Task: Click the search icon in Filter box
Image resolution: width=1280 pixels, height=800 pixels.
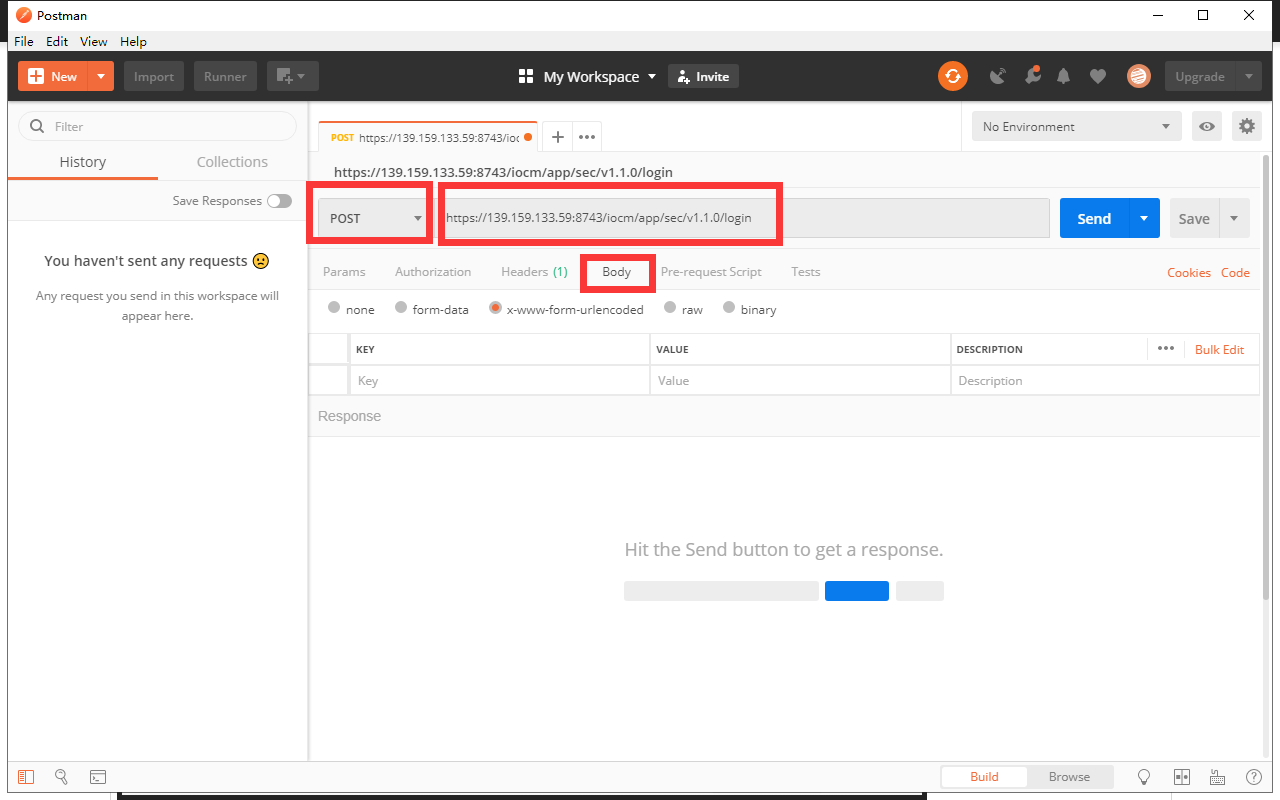Action: [38, 126]
